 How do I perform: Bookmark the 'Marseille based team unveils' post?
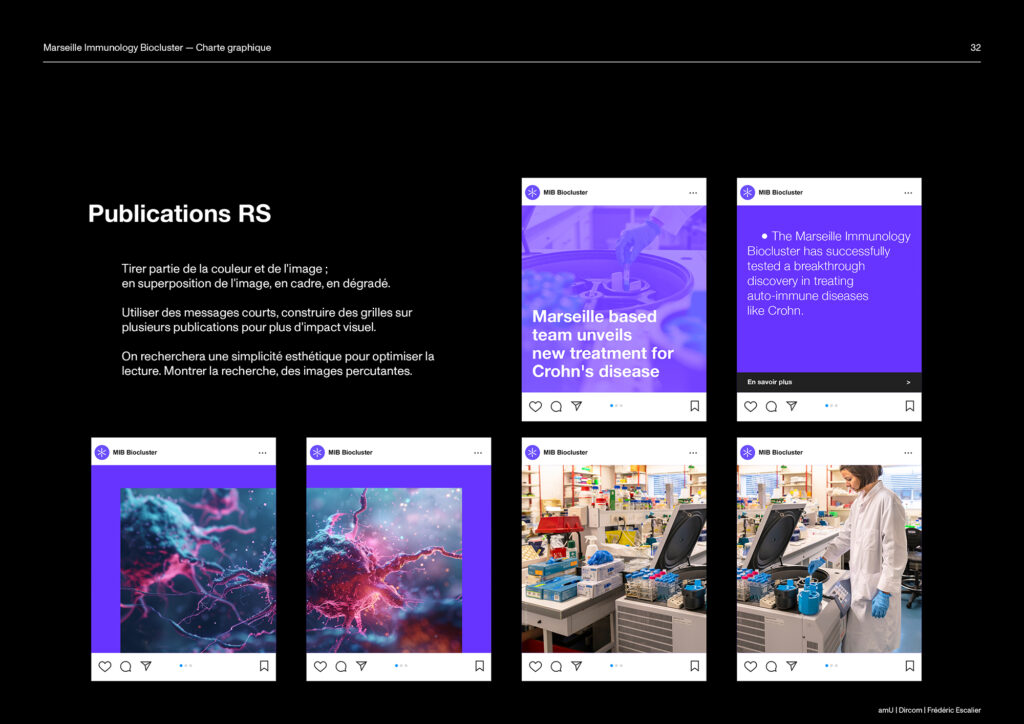(695, 406)
